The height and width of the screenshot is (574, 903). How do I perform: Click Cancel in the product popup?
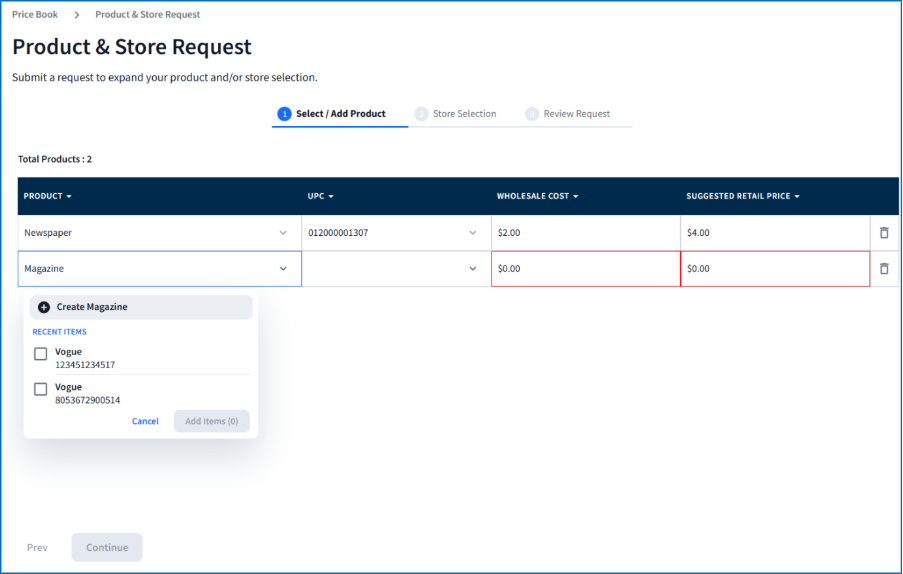(x=145, y=421)
